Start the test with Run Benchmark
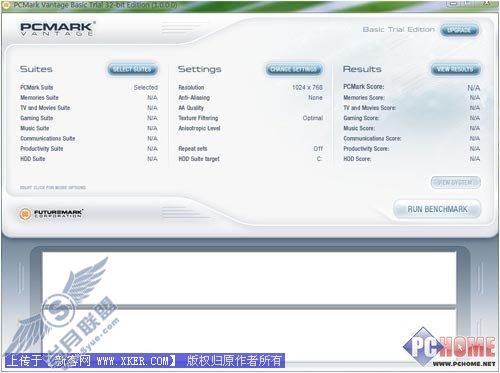 coord(437,209)
